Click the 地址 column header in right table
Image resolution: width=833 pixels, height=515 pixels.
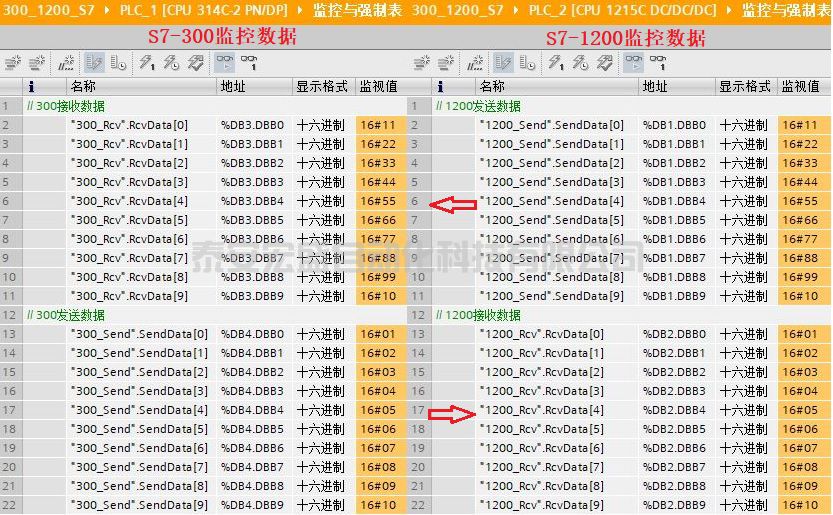point(656,87)
